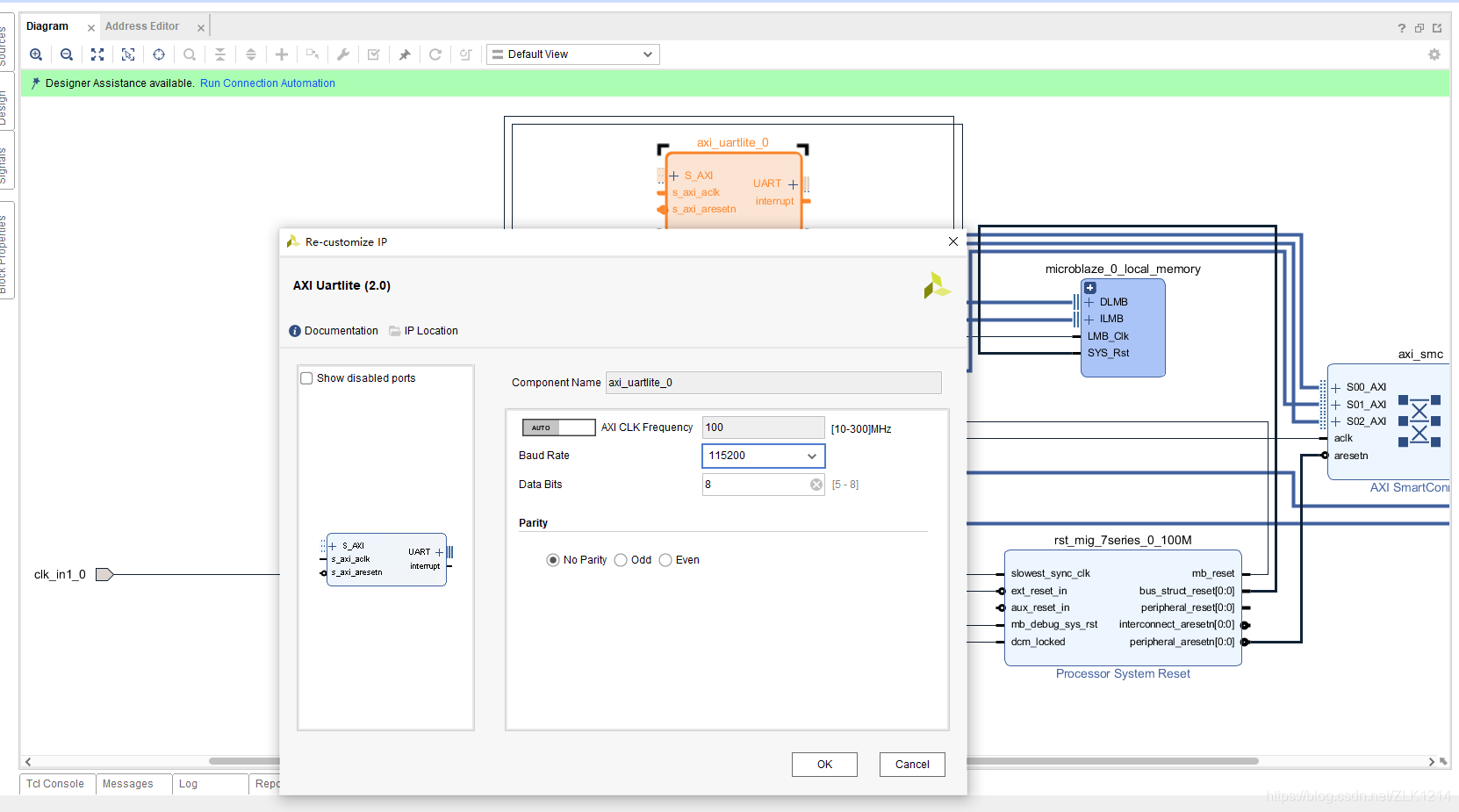Float the Diagram panel window
Viewport: 1459px width, 812px height.
click(1419, 28)
